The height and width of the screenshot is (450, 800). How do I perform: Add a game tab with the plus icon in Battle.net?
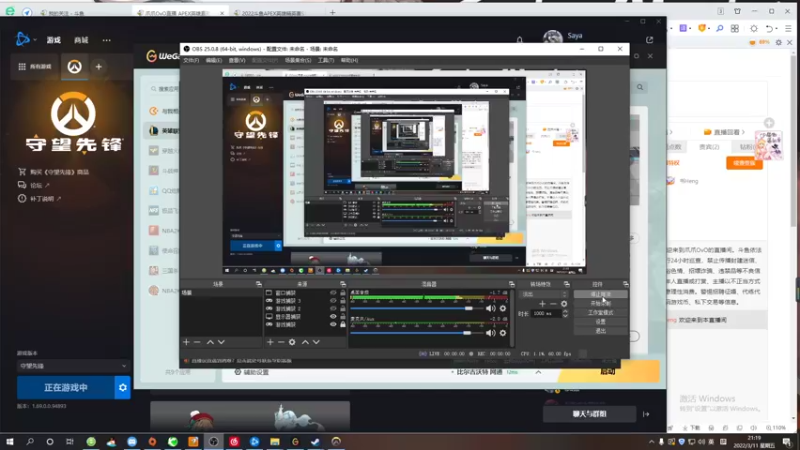[x=98, y=67]
